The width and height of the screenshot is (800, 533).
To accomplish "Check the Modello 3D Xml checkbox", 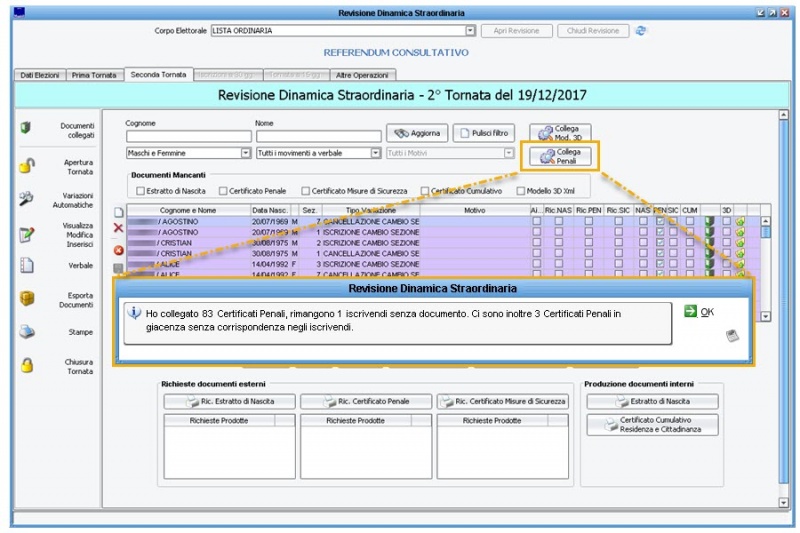I will coord(520,191).
